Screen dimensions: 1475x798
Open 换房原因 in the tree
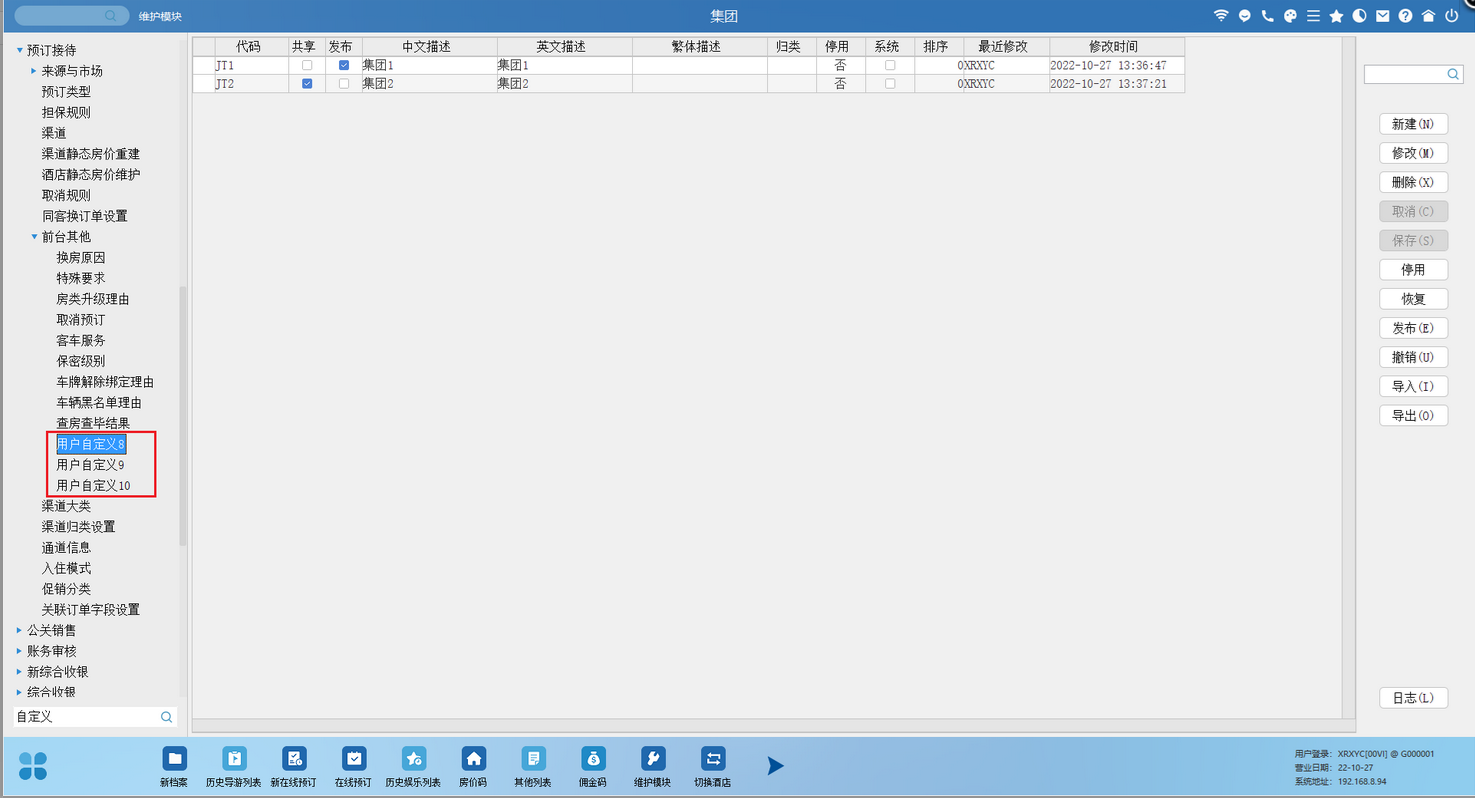click(x=81, y=258)
